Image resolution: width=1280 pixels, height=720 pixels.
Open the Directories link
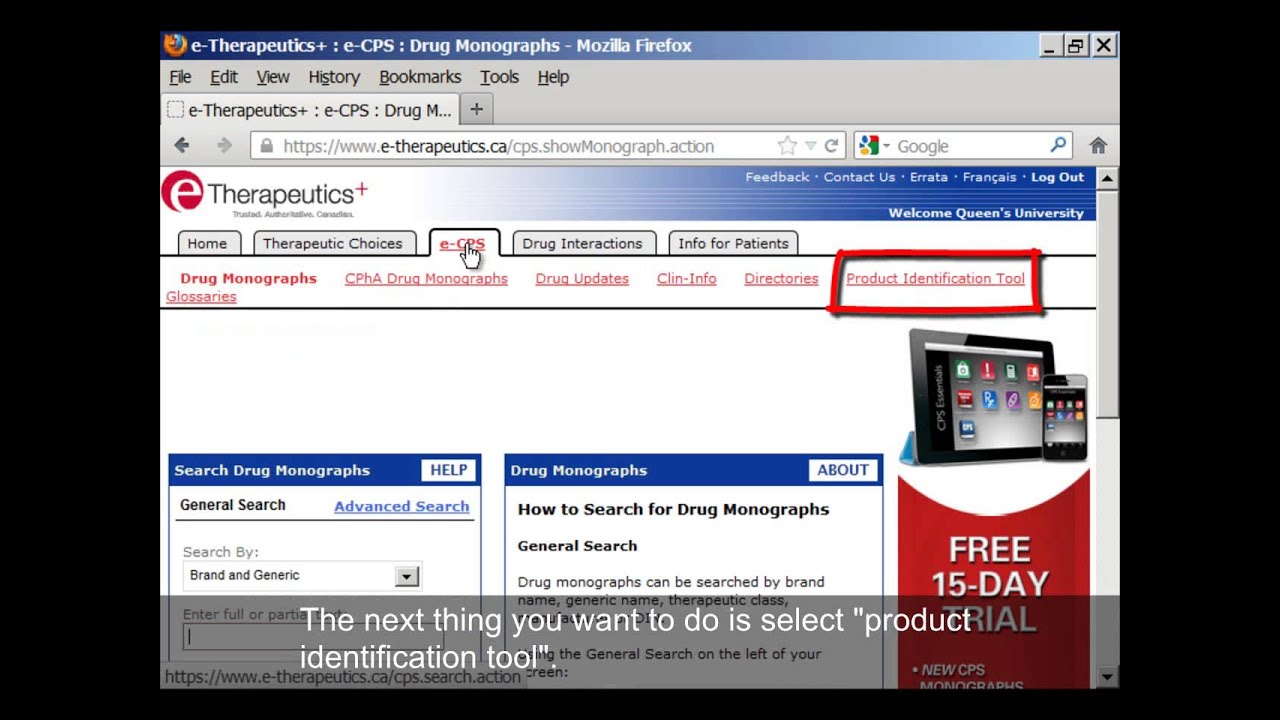[781, 279]
